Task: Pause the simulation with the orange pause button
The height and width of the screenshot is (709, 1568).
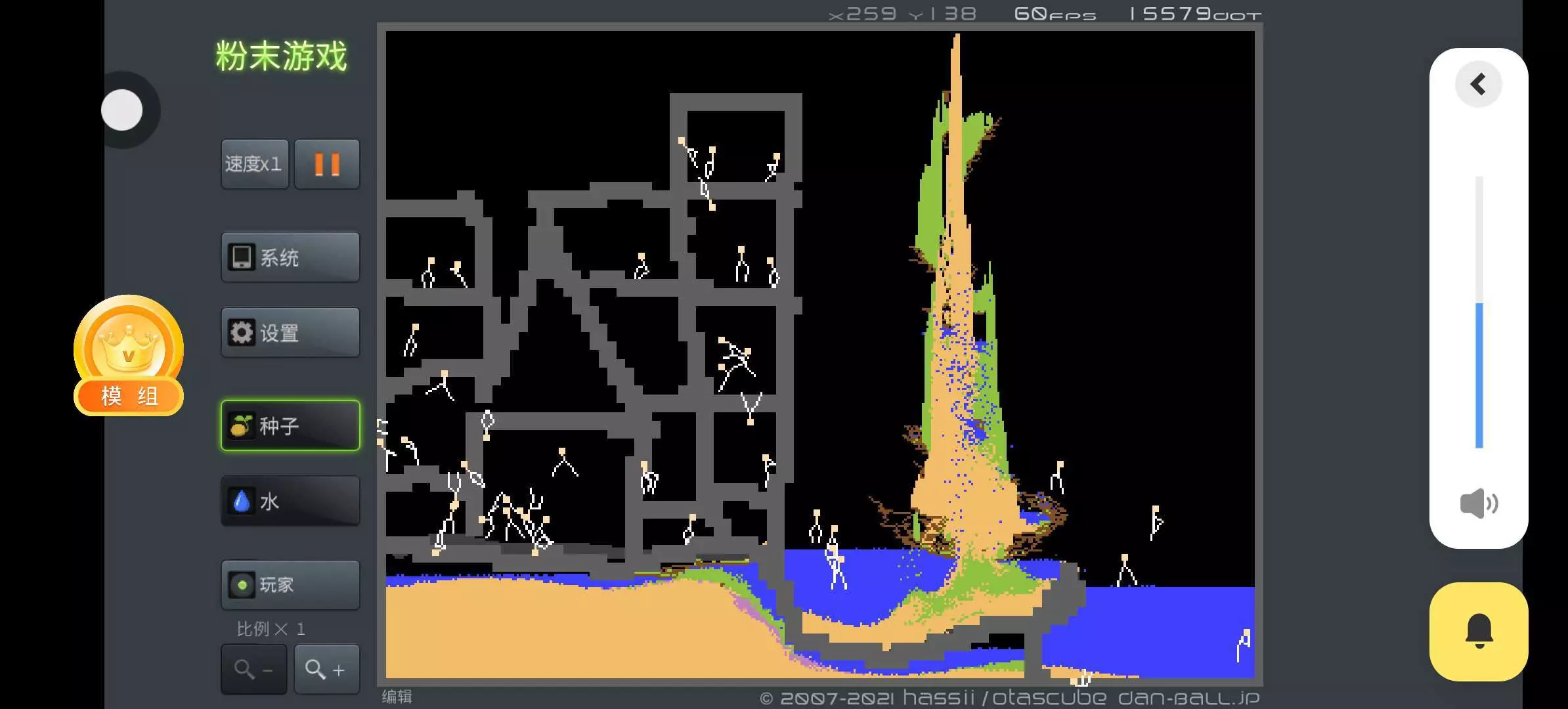Action: [326, 164]
